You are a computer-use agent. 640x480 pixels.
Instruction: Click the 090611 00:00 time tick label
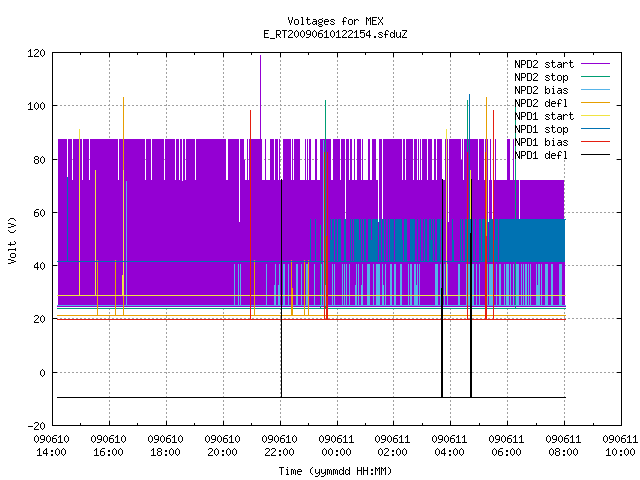click(336, 446)
